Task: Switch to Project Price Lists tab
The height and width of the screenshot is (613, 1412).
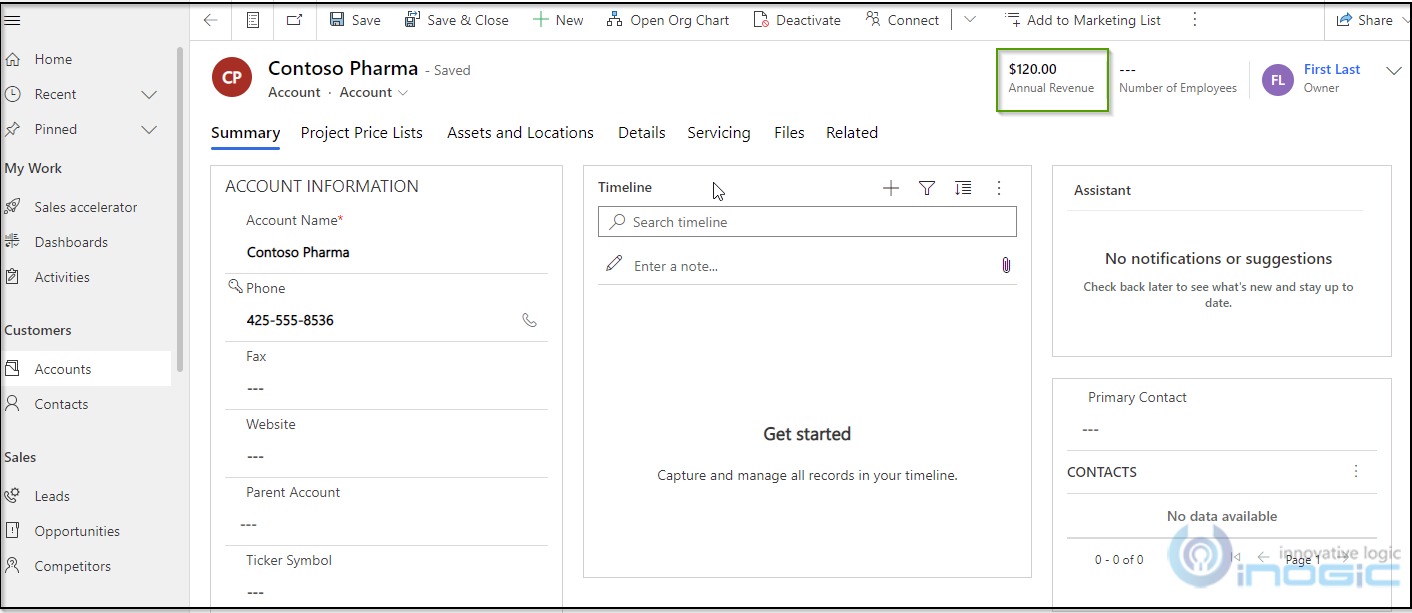Action: click(361, 133)
